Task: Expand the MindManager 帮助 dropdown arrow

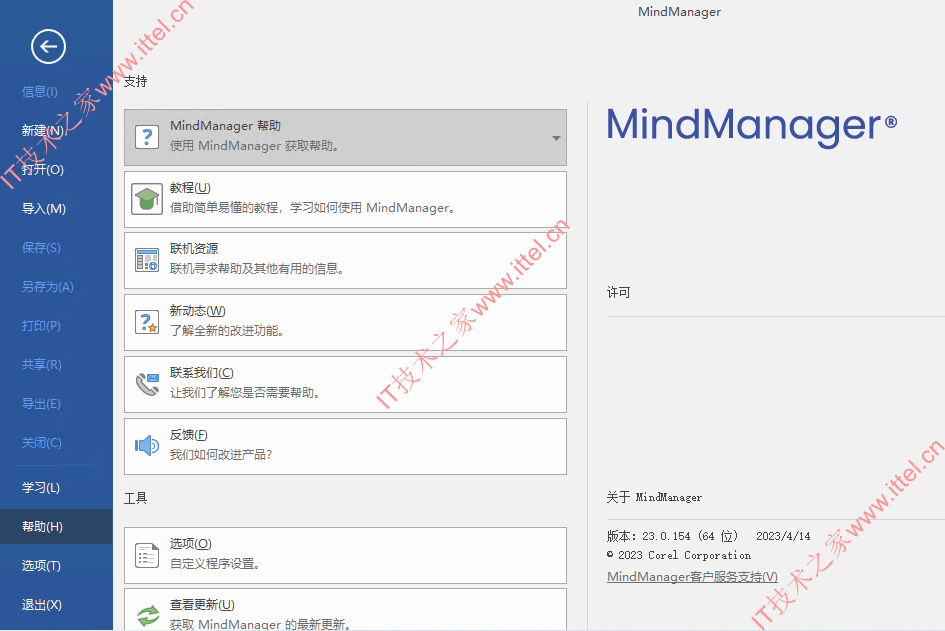Action: pos(556,138)
